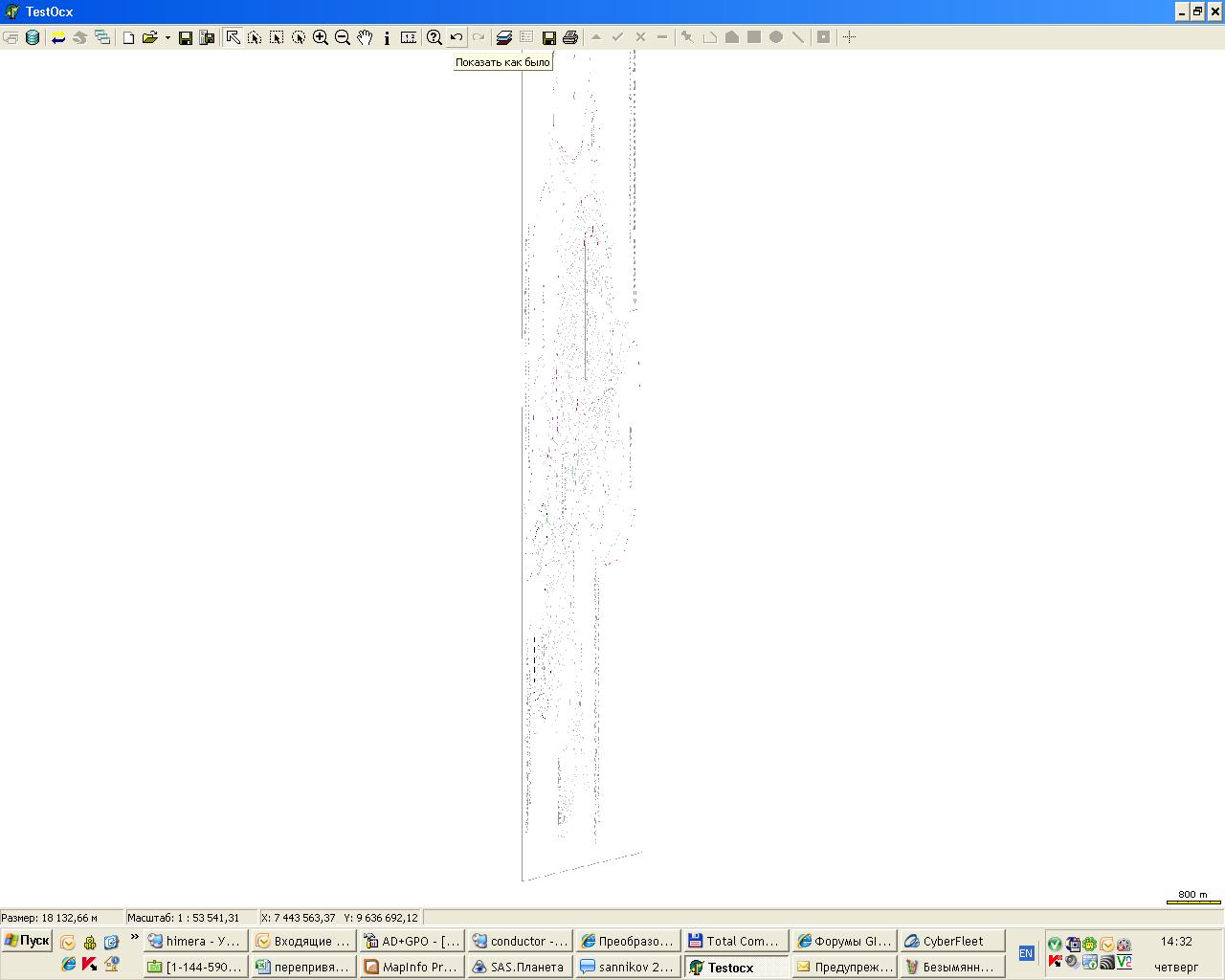Screen dimensions: 1225x980
Task: Click the save-all icon beside the first floppy
Action: coord(207,37)
